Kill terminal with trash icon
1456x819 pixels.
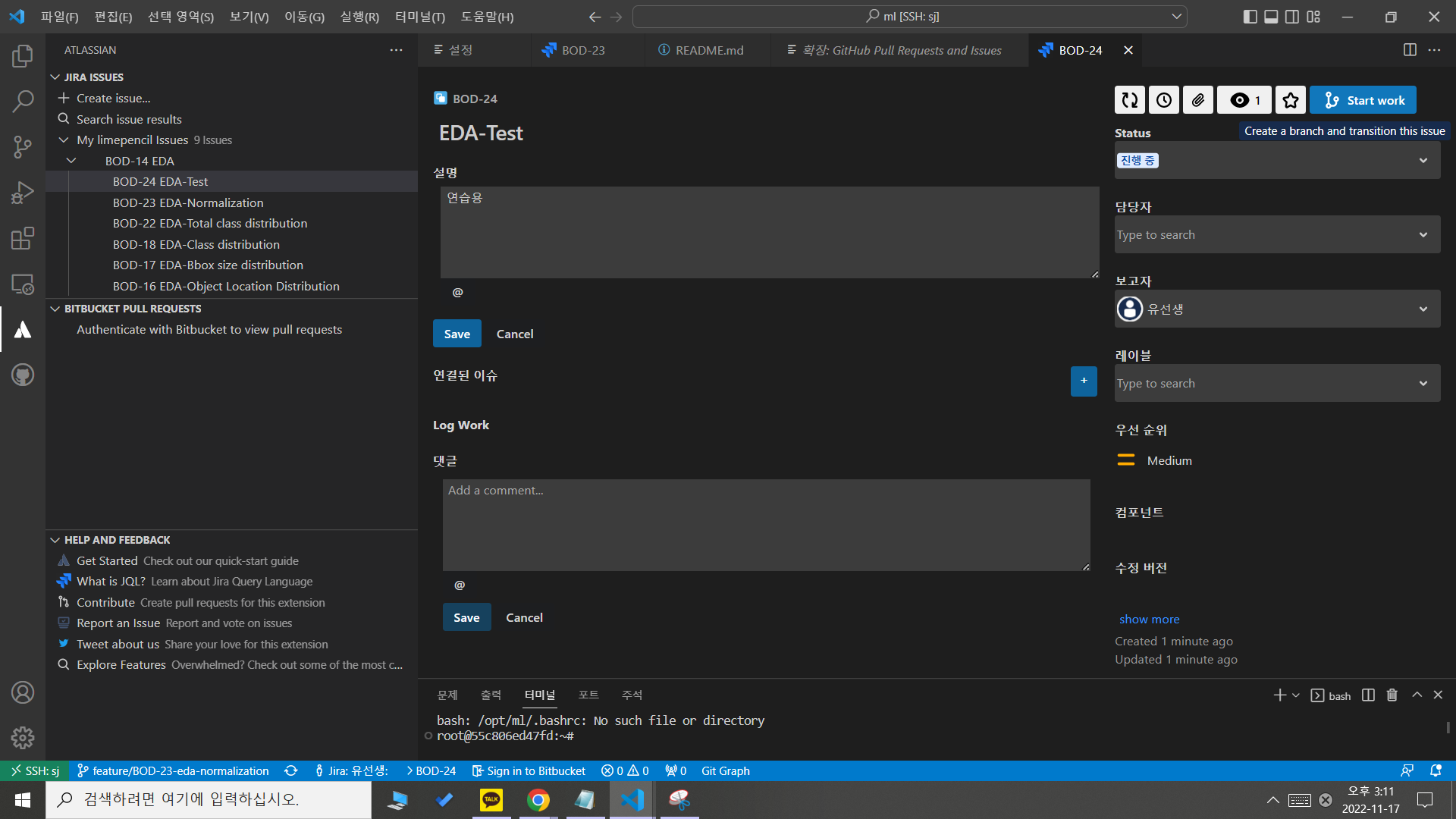click(x=1392, y=695)
